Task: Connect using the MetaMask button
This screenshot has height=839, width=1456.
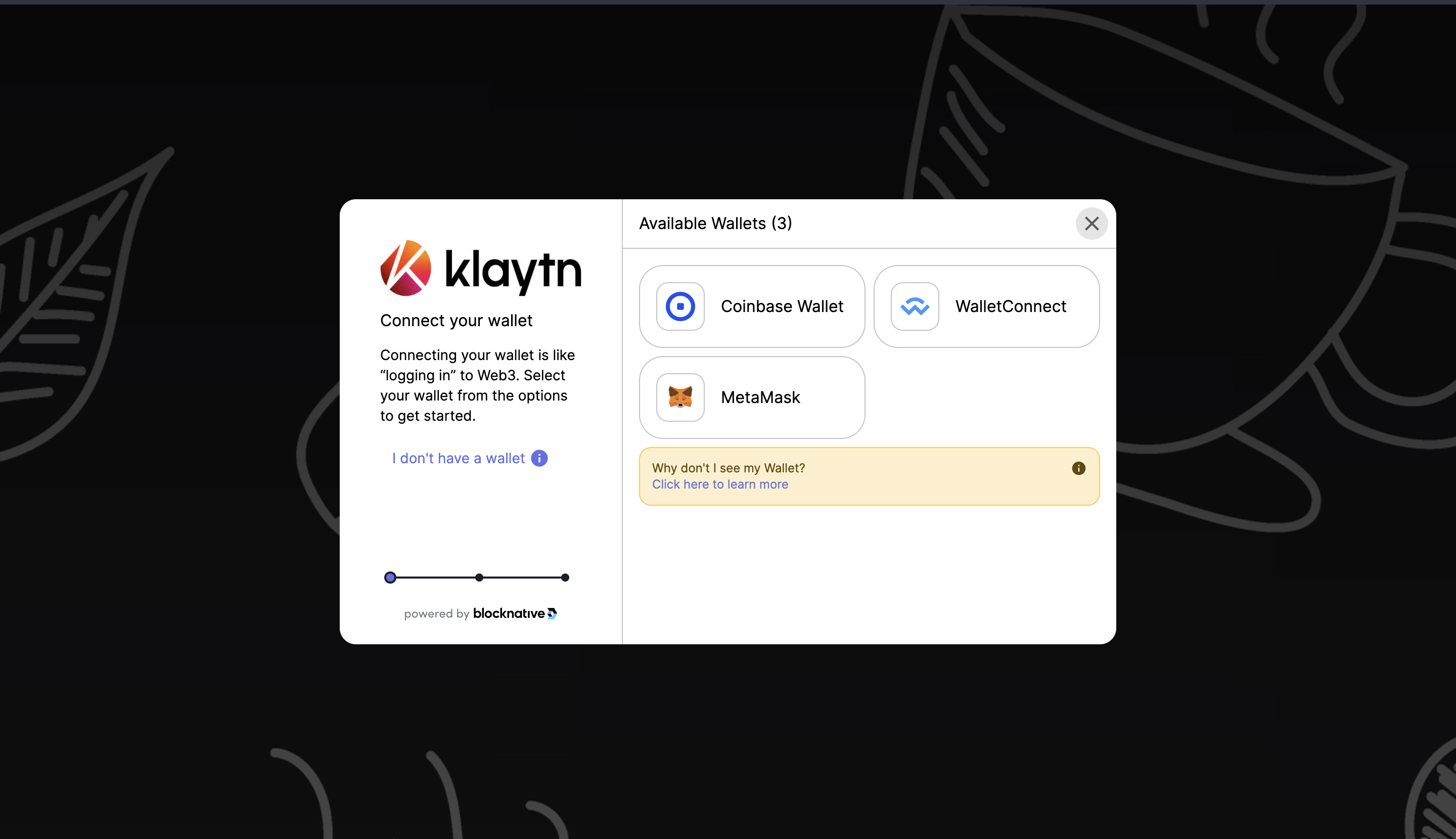Action: (760, 397)
